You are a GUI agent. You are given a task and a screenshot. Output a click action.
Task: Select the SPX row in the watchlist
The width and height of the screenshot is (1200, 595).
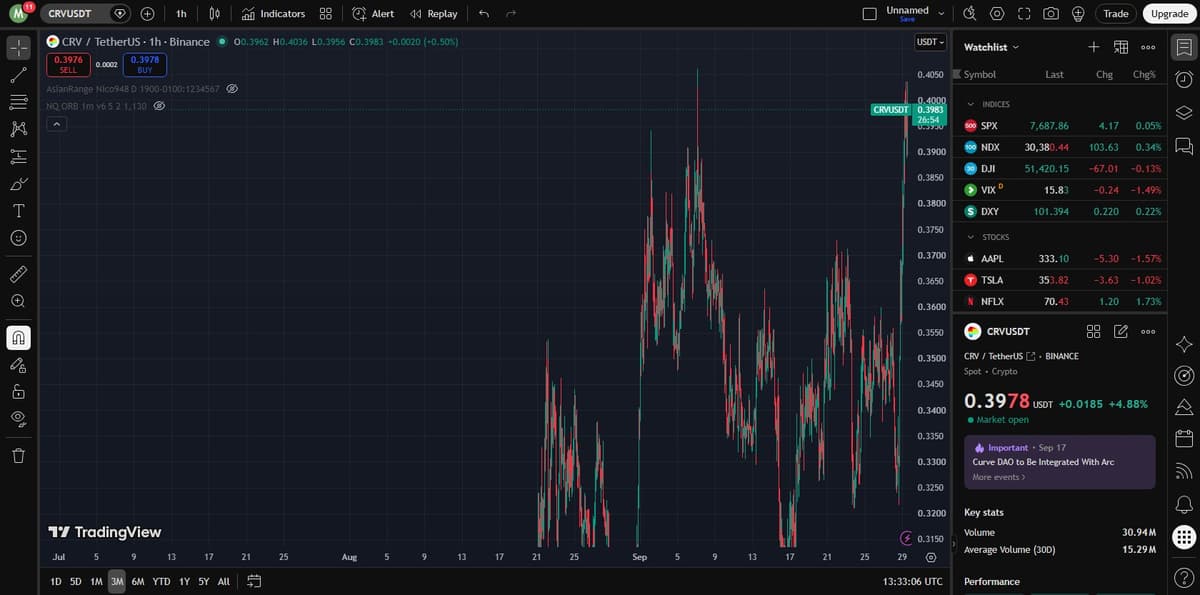tap(1061, 126)
